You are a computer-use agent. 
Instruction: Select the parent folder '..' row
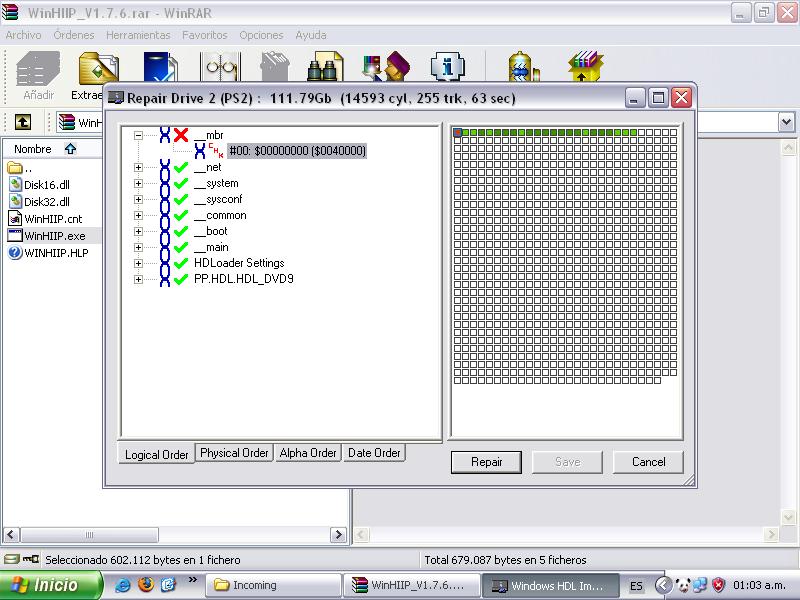(x=20, y=168)
